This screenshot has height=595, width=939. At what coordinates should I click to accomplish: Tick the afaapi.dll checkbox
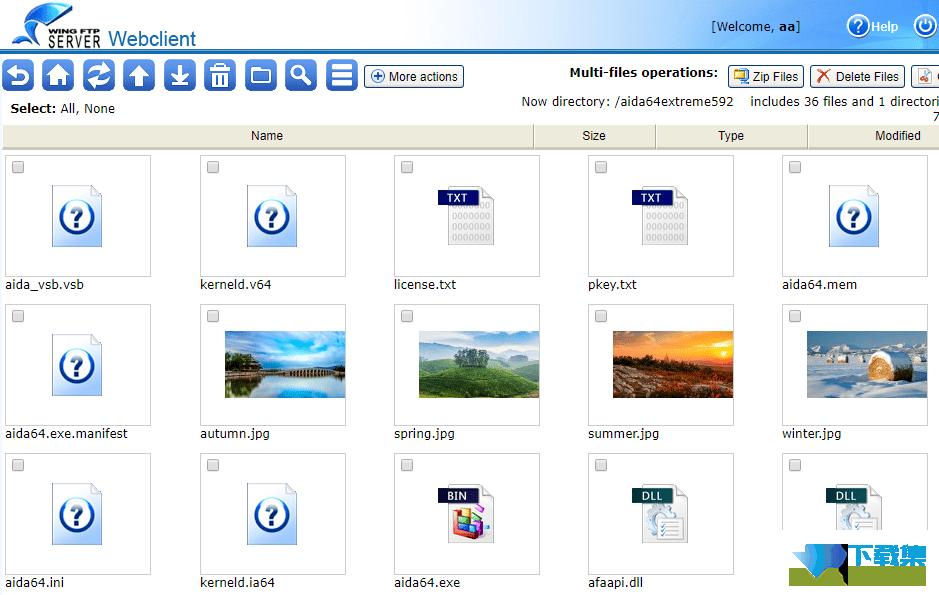(x=601, y=465)
